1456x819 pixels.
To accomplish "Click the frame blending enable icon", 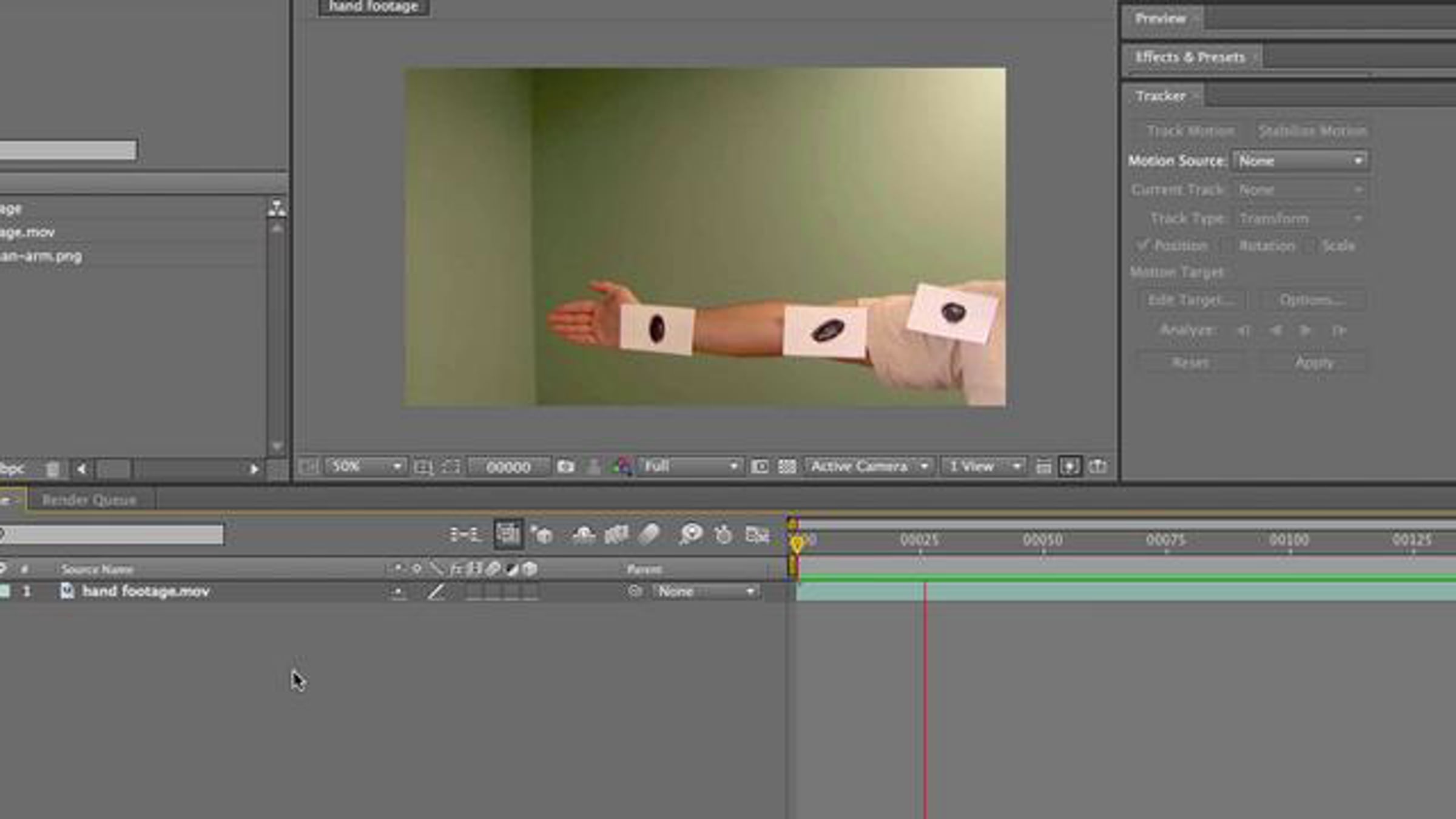I will click(x=616, y=534).
